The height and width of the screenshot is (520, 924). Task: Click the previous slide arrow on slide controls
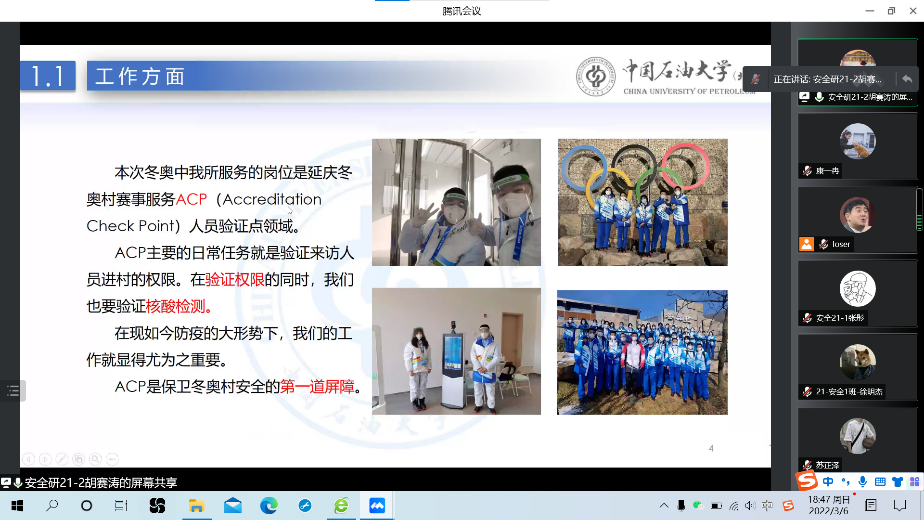pyautogui.click(x=30, y=459)
